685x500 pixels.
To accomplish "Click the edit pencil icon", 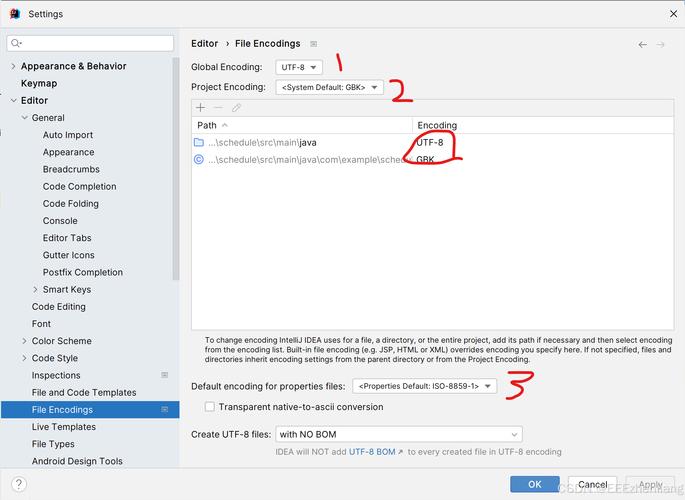I will click(236, 107).
